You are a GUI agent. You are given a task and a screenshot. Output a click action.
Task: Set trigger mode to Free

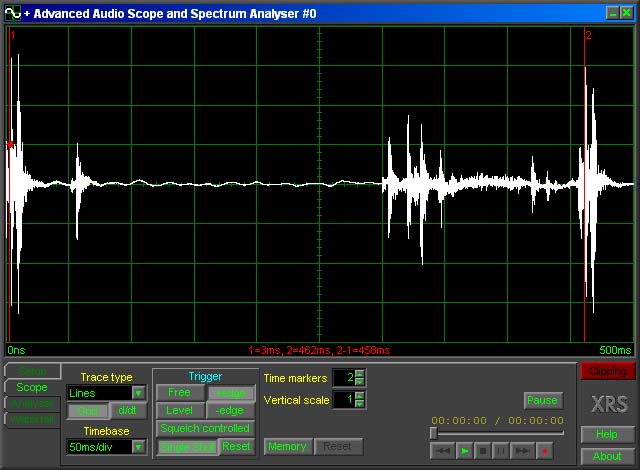[x=180, y=392]
